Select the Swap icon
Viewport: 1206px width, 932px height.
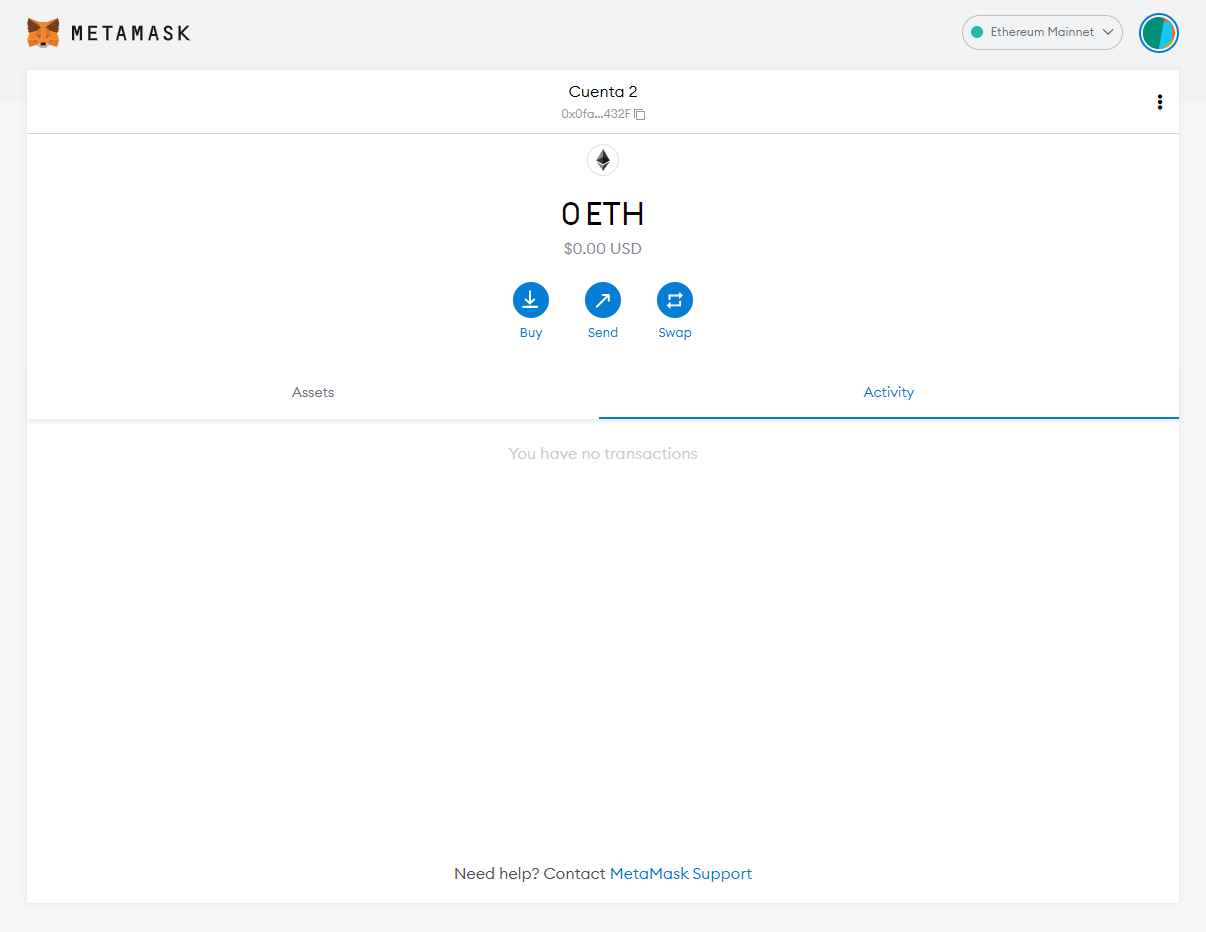(x=675, y=299)
